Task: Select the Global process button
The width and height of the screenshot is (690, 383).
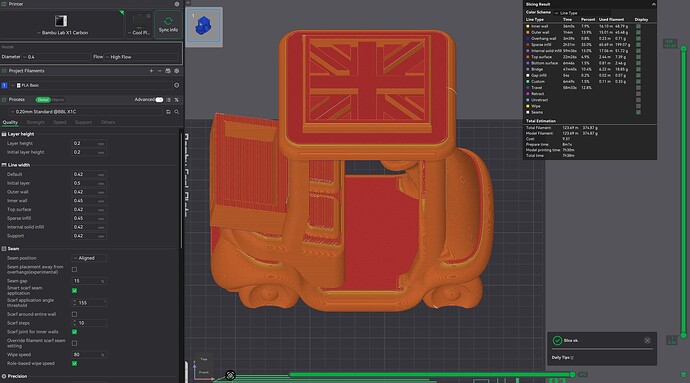Action: click(x=43, y=100)
